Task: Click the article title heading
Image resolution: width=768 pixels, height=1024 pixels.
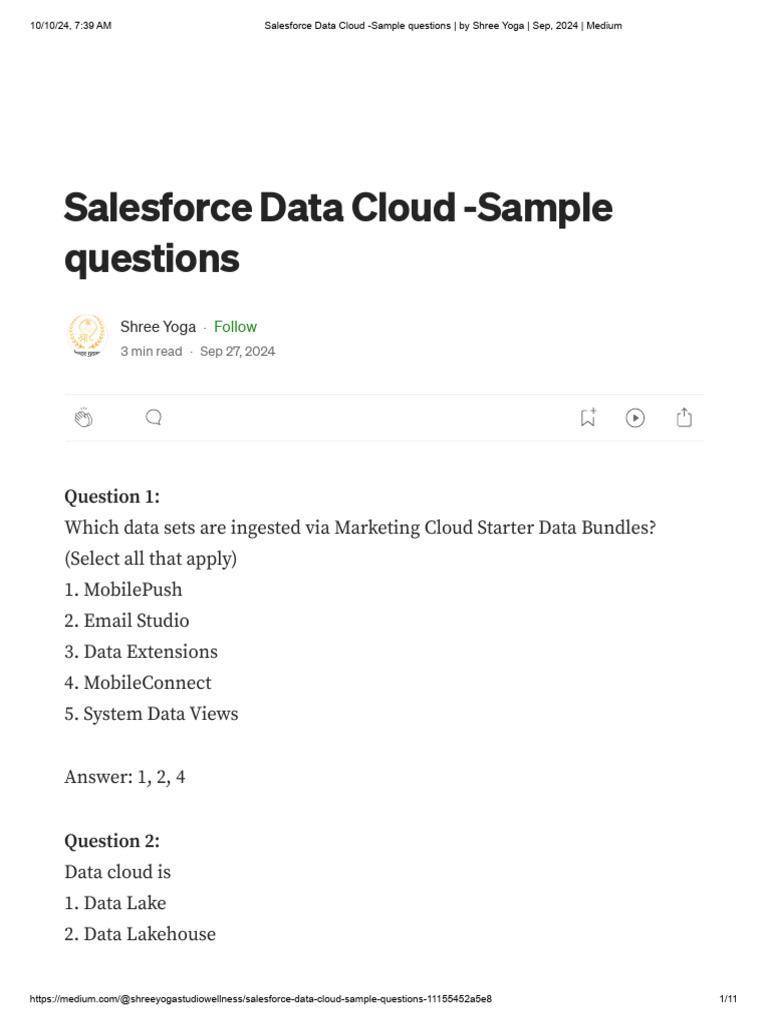Action: pos(338,232)
